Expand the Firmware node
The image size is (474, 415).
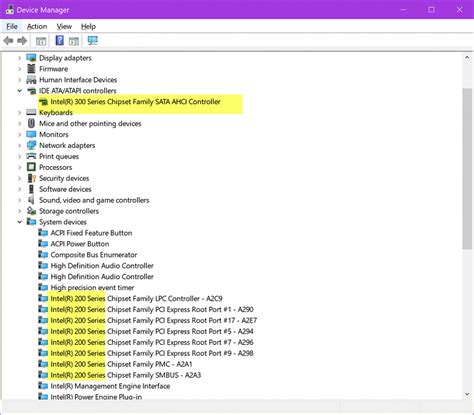pyautogui.click(x=19, y=69)
